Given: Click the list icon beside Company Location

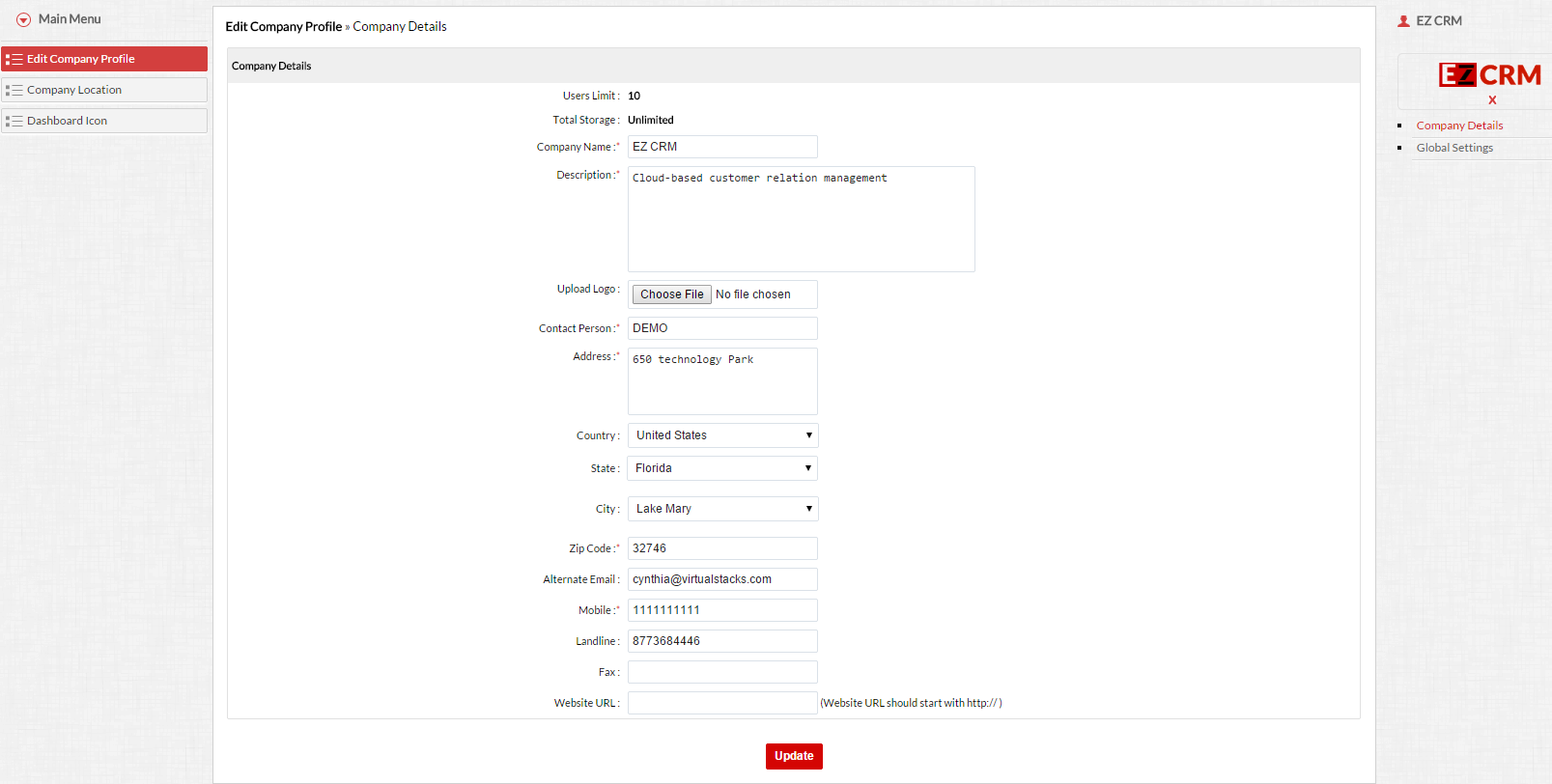Looking at the screenshot, I should click(14, 90).
